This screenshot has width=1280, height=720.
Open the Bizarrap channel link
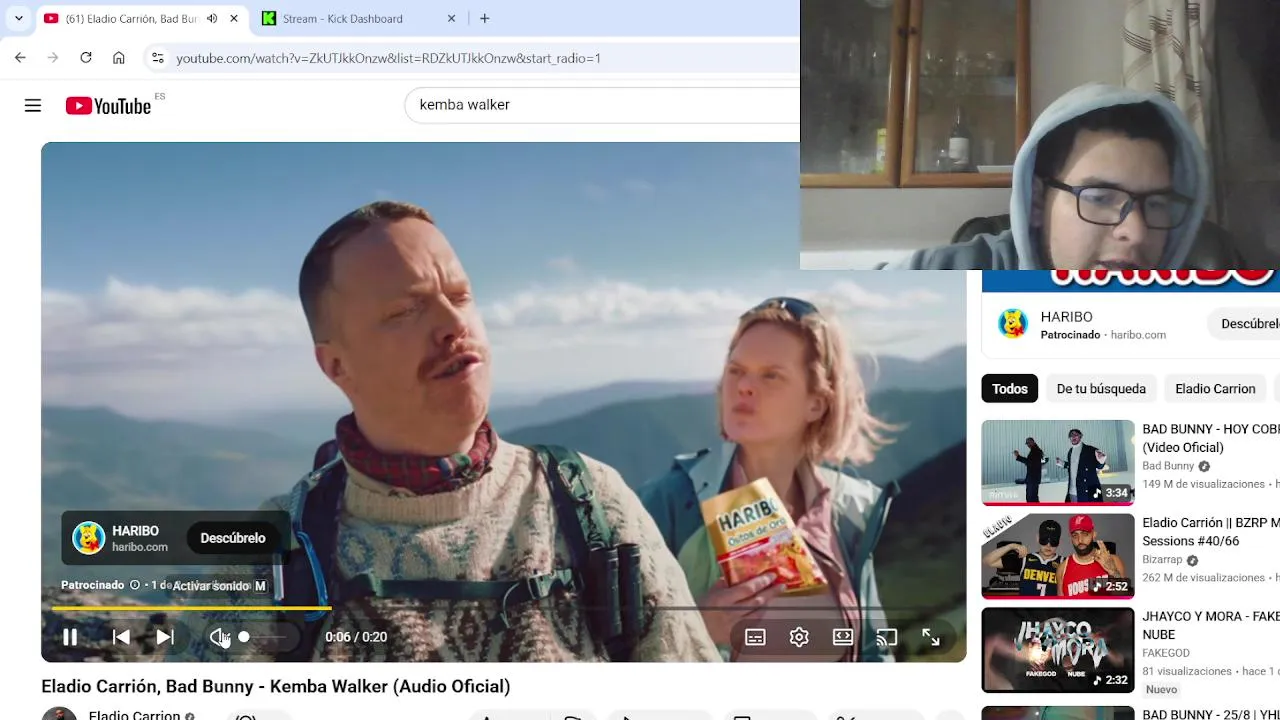[x=1162, y=560]
